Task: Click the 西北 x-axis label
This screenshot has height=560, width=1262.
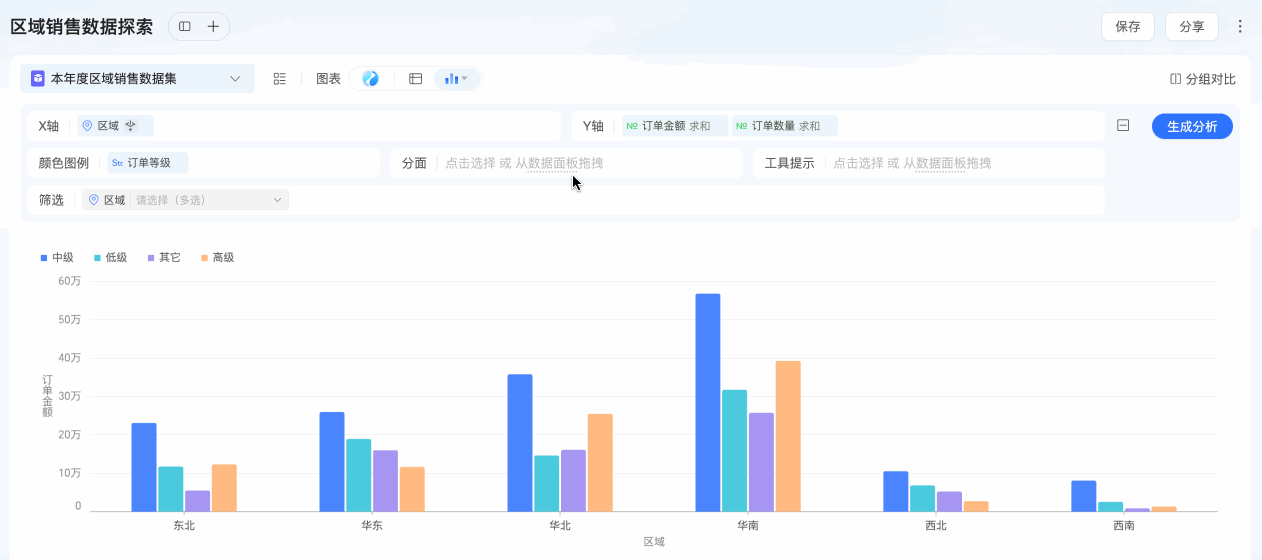Action: coord(936,525)
